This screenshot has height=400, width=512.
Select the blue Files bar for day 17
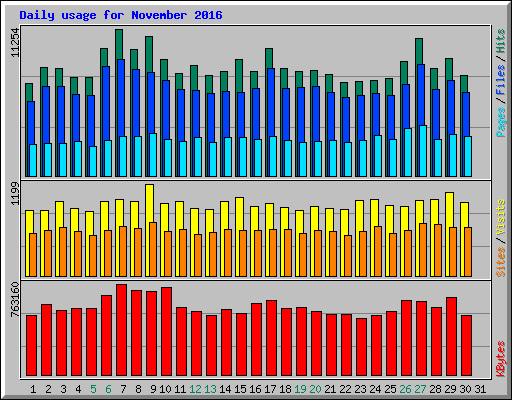pos(271,103)
